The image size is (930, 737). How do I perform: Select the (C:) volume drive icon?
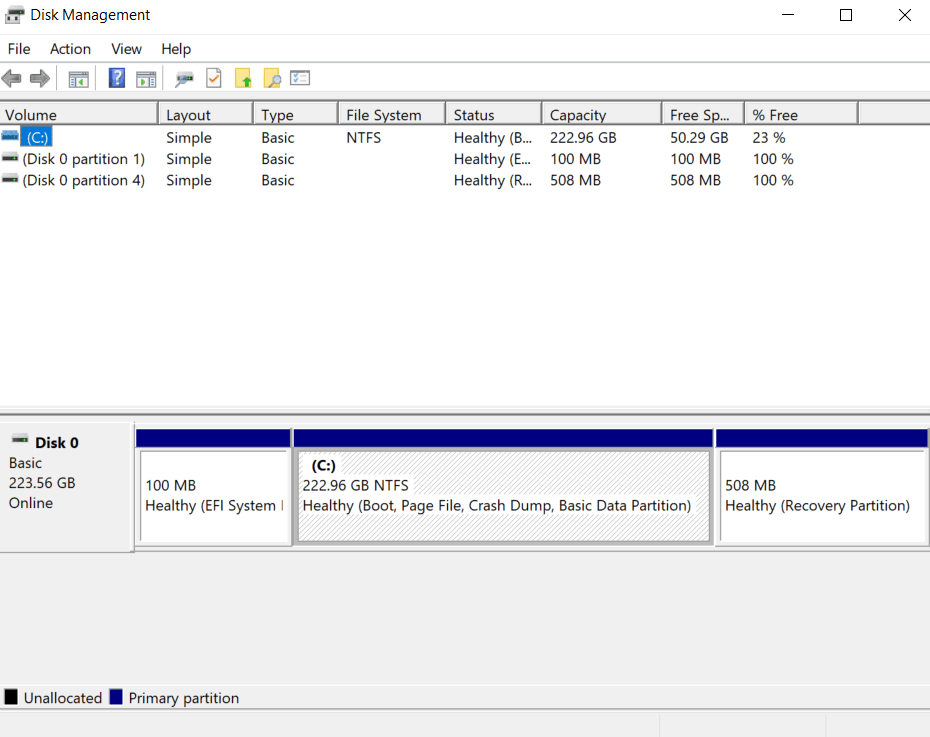(9, 136)
